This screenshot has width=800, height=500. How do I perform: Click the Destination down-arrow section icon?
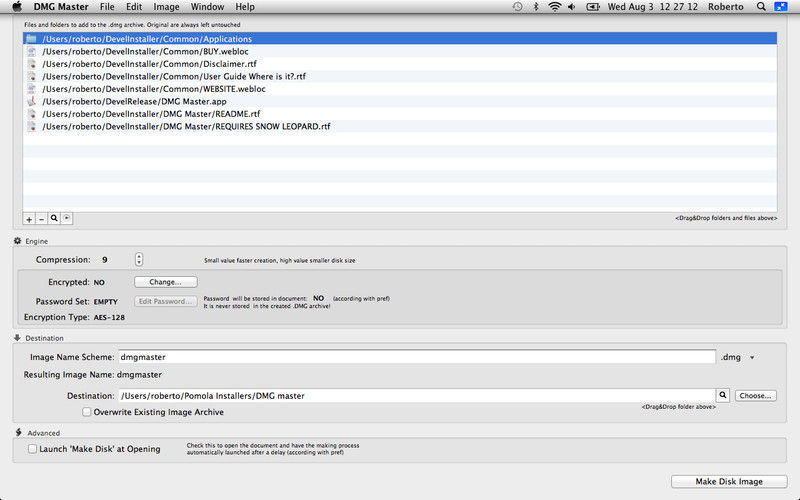[x=17, y=338]
